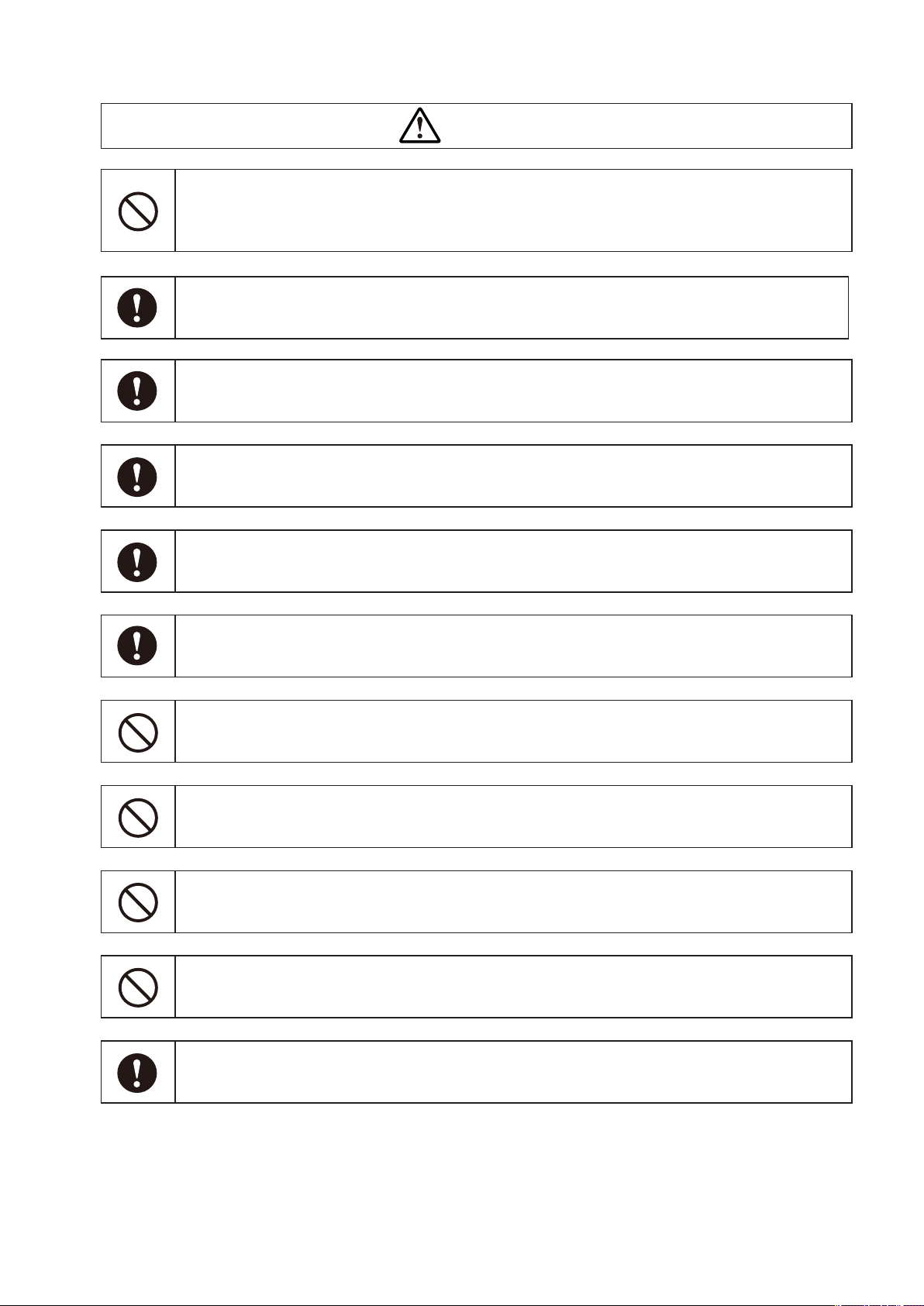Click the third exclamation mark icon in the series
Viewport: 924px width, 1306px height.
137,476
